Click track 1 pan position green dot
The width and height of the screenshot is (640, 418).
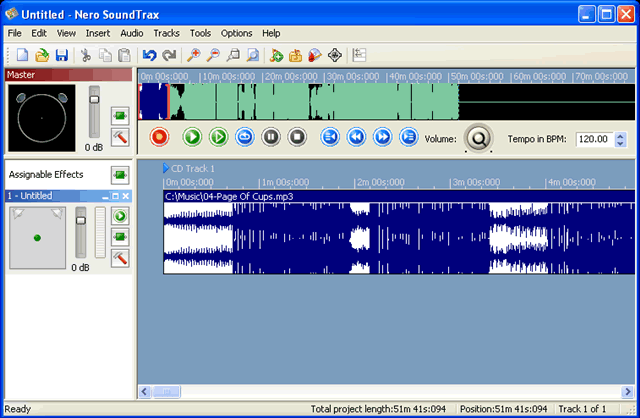coord(37,238)
